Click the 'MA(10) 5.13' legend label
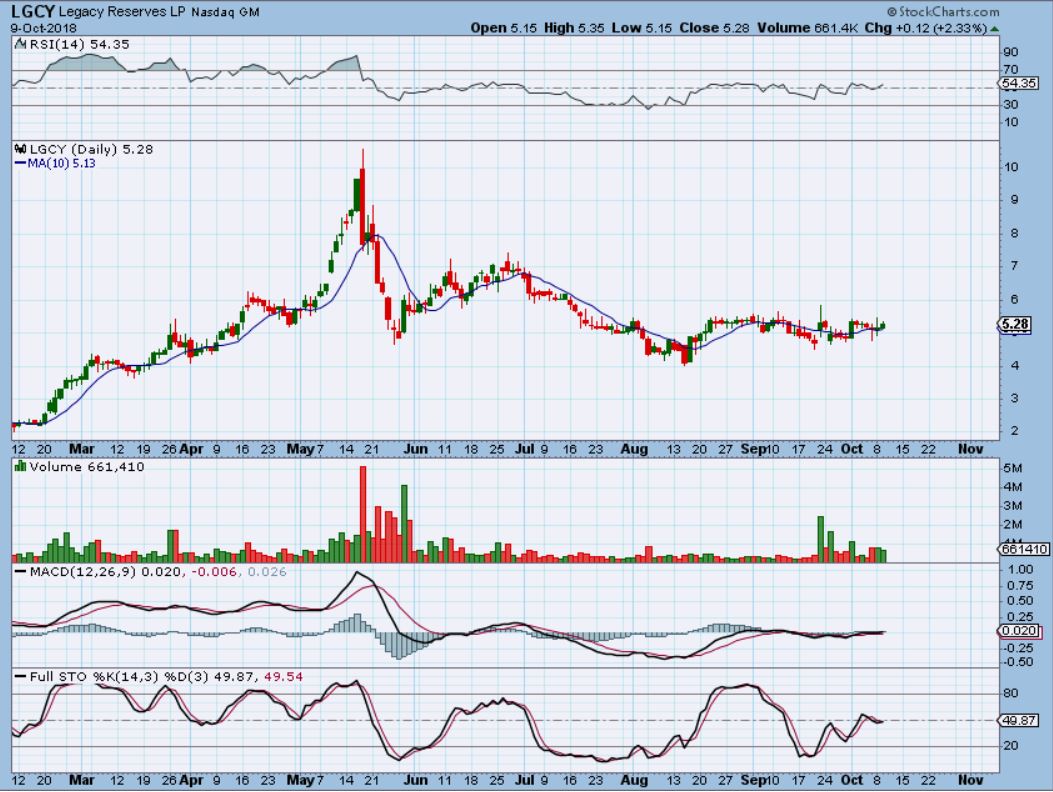 [x=61, y=163]
